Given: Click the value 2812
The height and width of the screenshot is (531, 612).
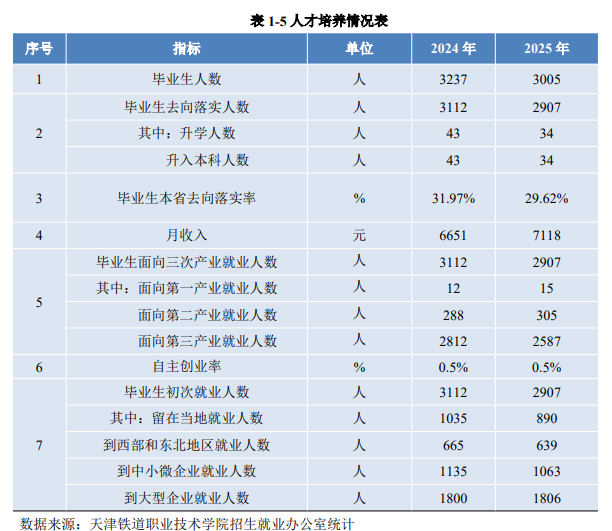Looking at the screenshot, I should click(x=453, y=342).
